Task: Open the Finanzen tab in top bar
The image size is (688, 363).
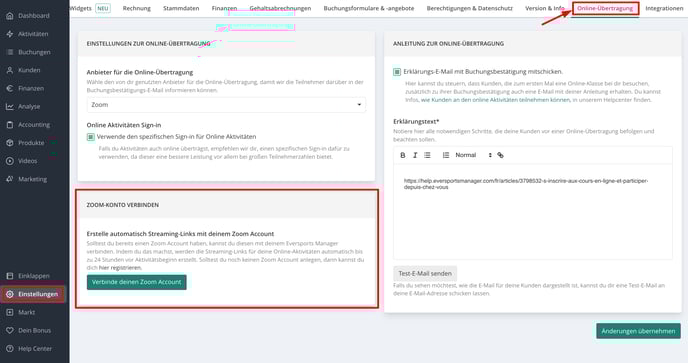Action: (x=224, y=8)
